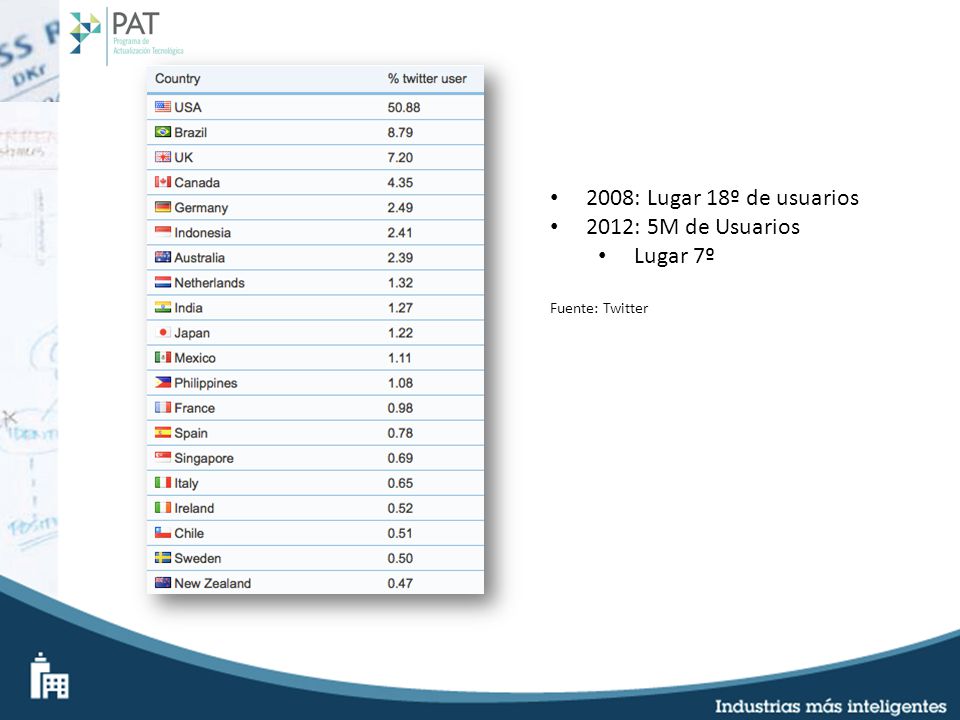Click the Australia flag icon
This screenshot has height=720, width=960.
163,257
